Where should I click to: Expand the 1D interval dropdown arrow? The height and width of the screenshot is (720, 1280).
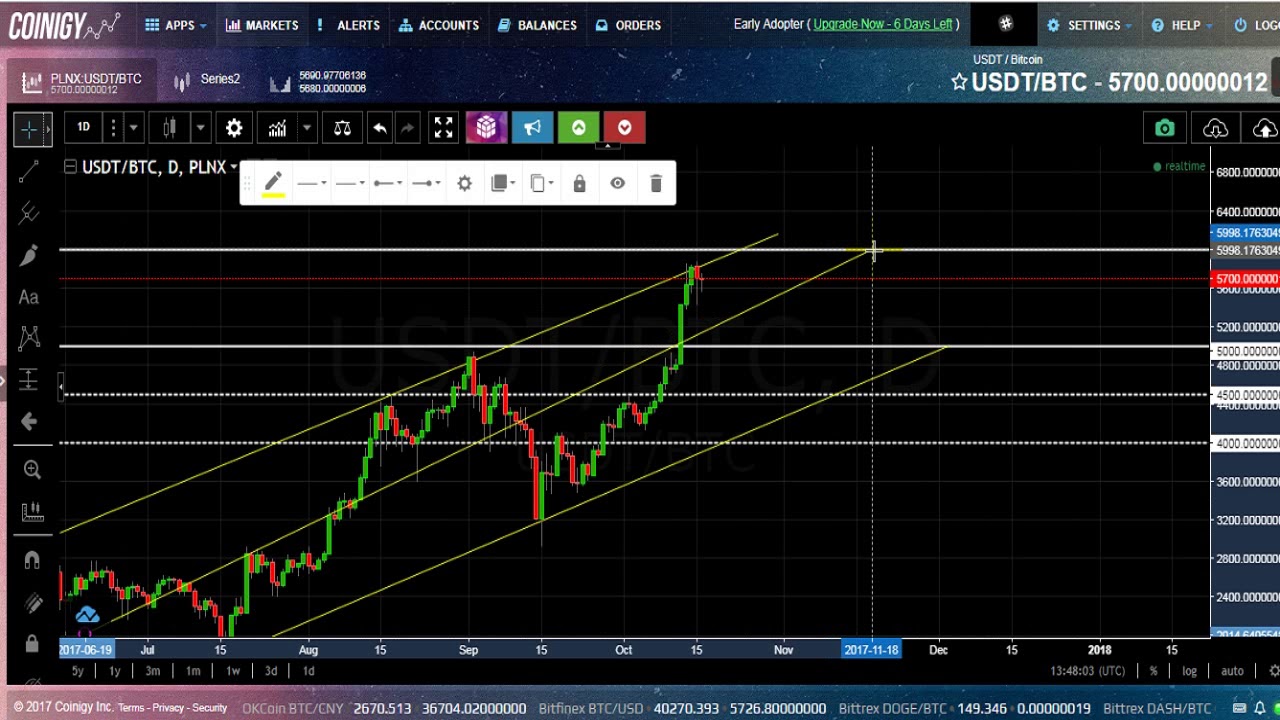pyautogui.click(x=132, y=128)
